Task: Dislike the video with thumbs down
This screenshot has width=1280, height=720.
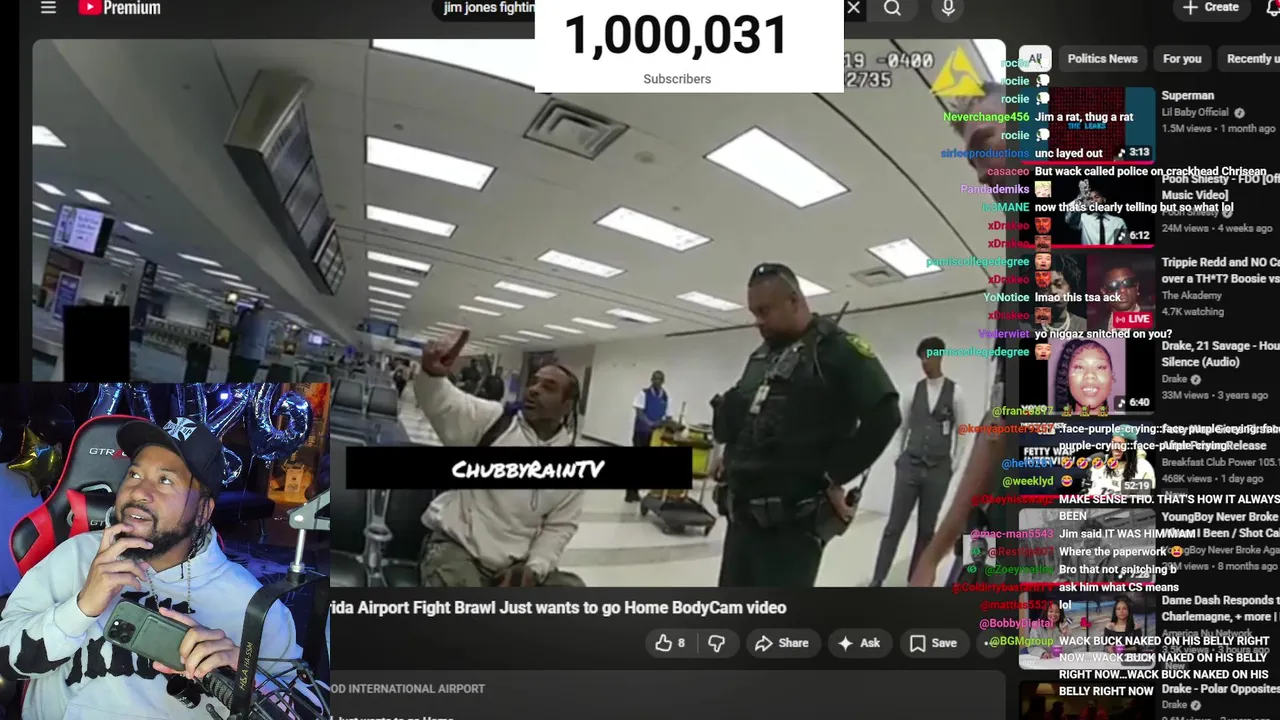Action: click(717, 643)
